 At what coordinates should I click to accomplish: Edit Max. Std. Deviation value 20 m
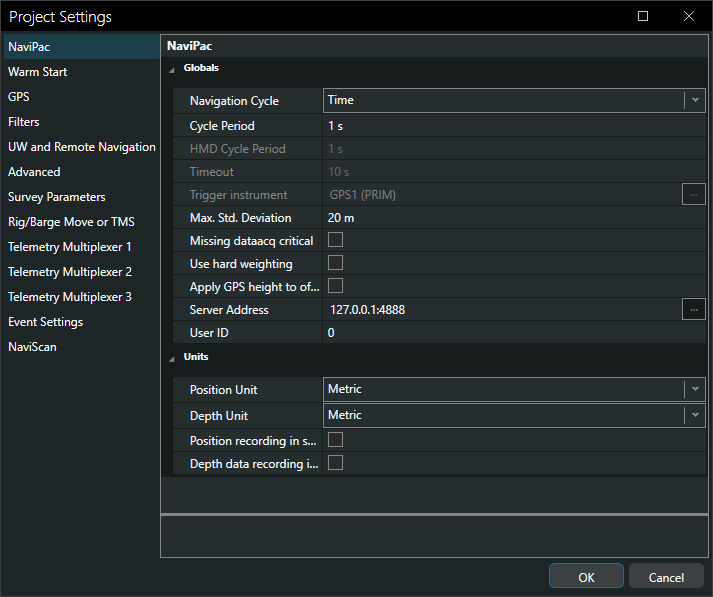point(514,218)
